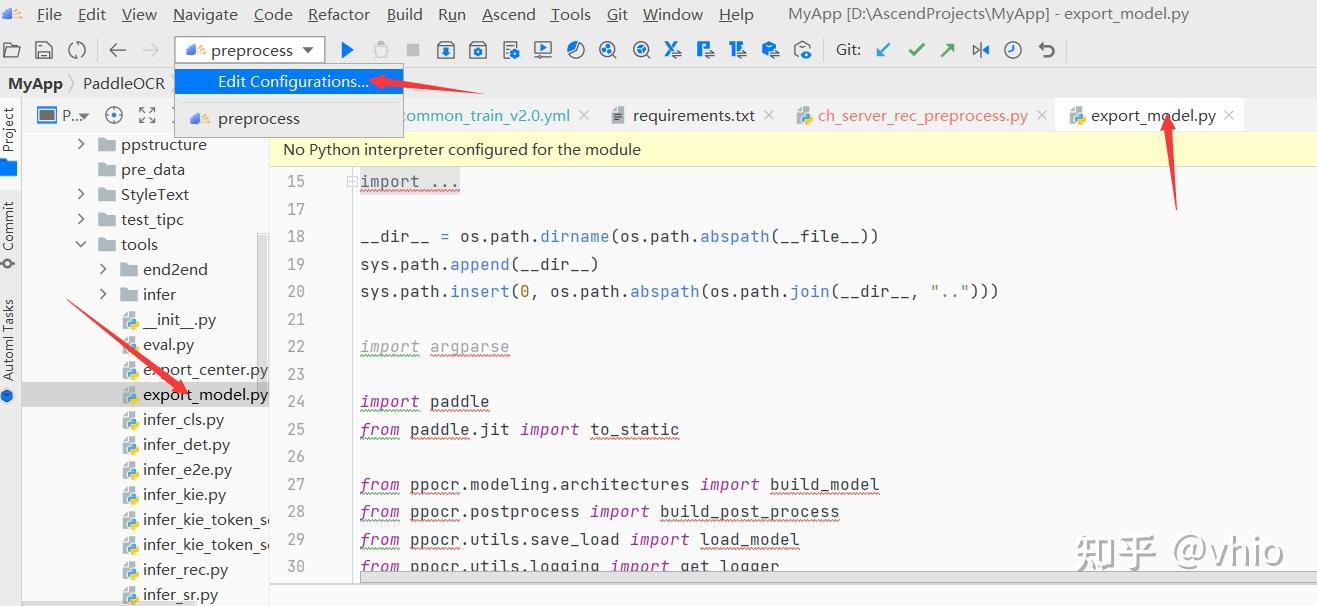Open the Ascend menu
The width and height of the screenshot is (1317, 606).
click(508, 14)
